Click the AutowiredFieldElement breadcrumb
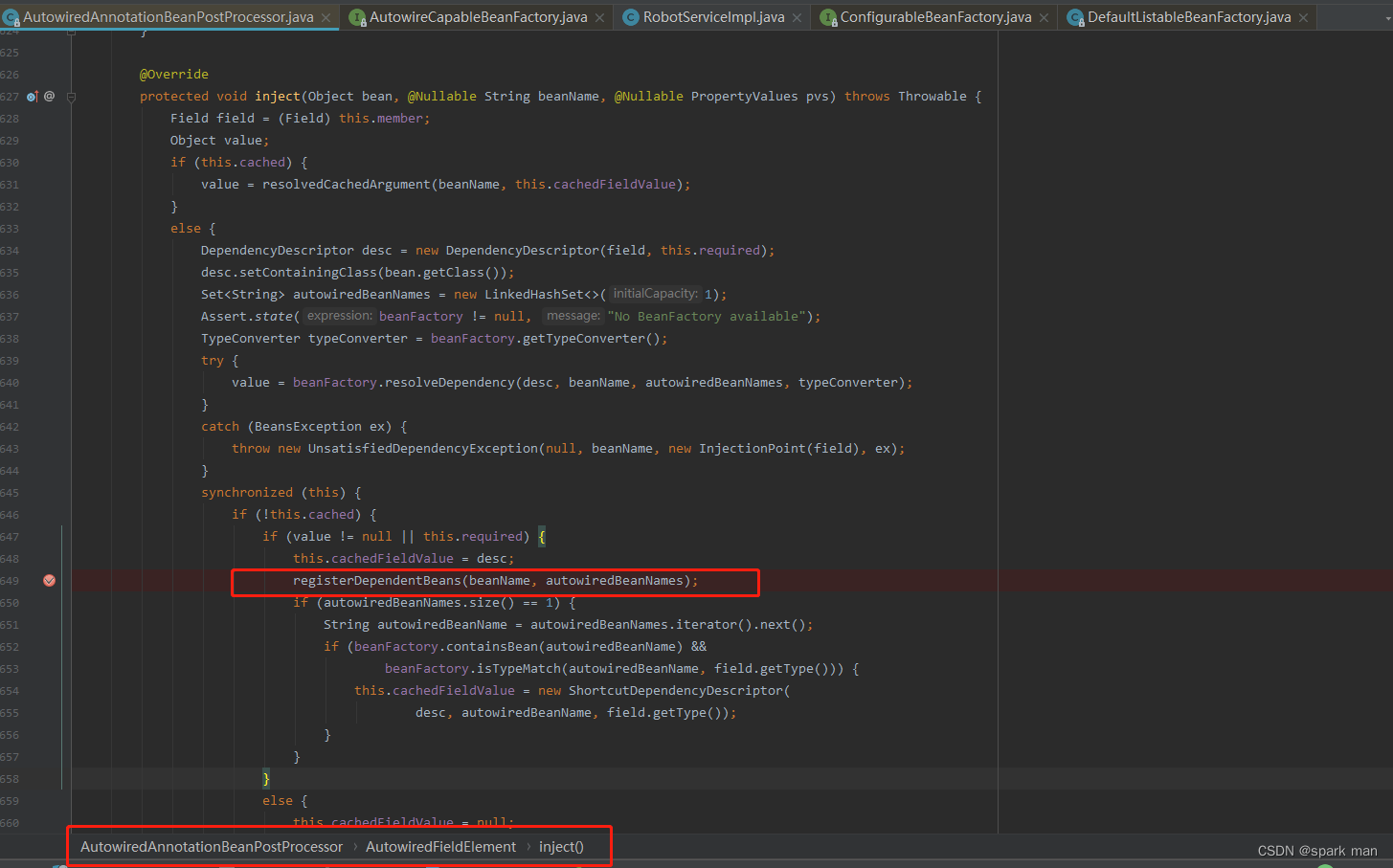The image size is (1393, 868). [440, 847]
